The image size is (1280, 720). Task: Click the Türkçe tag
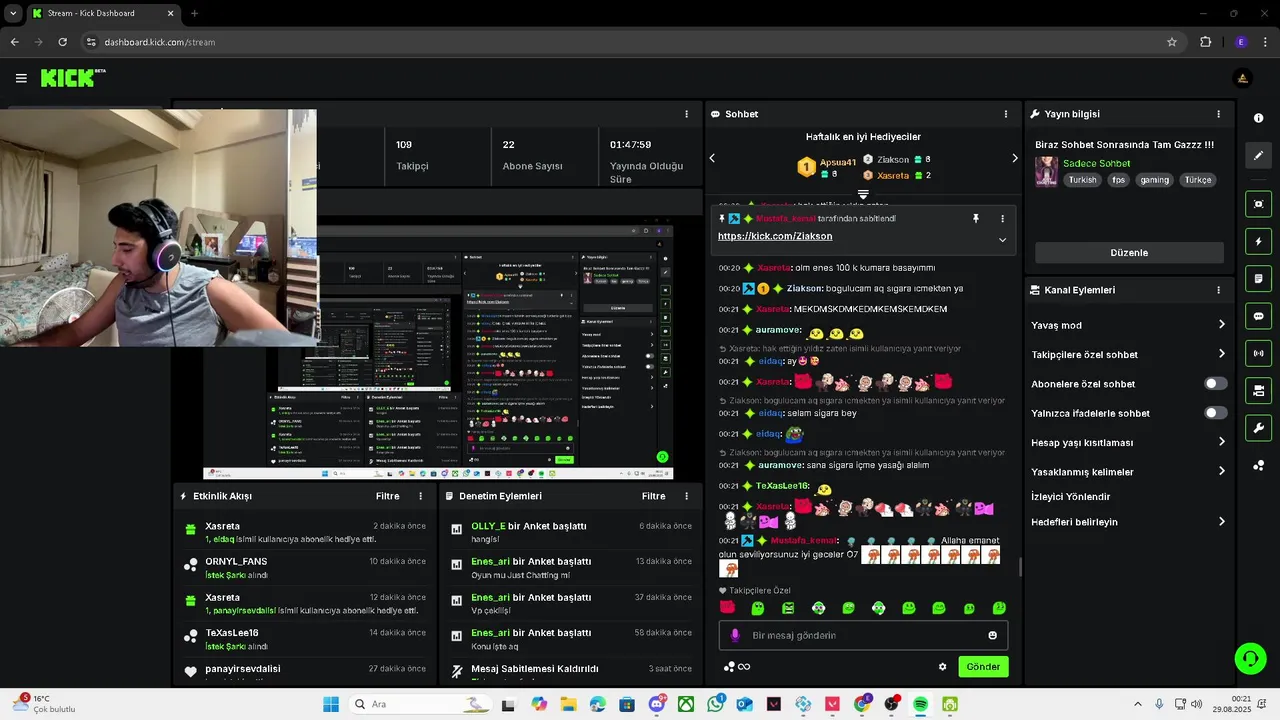point(1197,180)
